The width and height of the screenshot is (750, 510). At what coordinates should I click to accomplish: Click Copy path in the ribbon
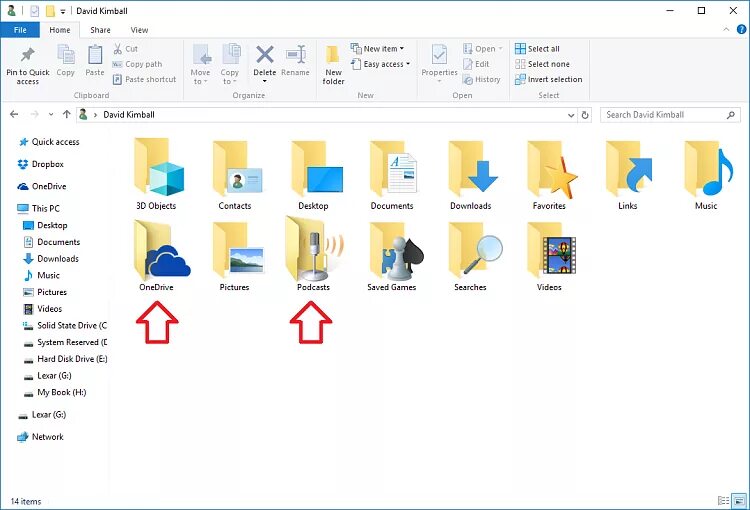pos(138,64)
